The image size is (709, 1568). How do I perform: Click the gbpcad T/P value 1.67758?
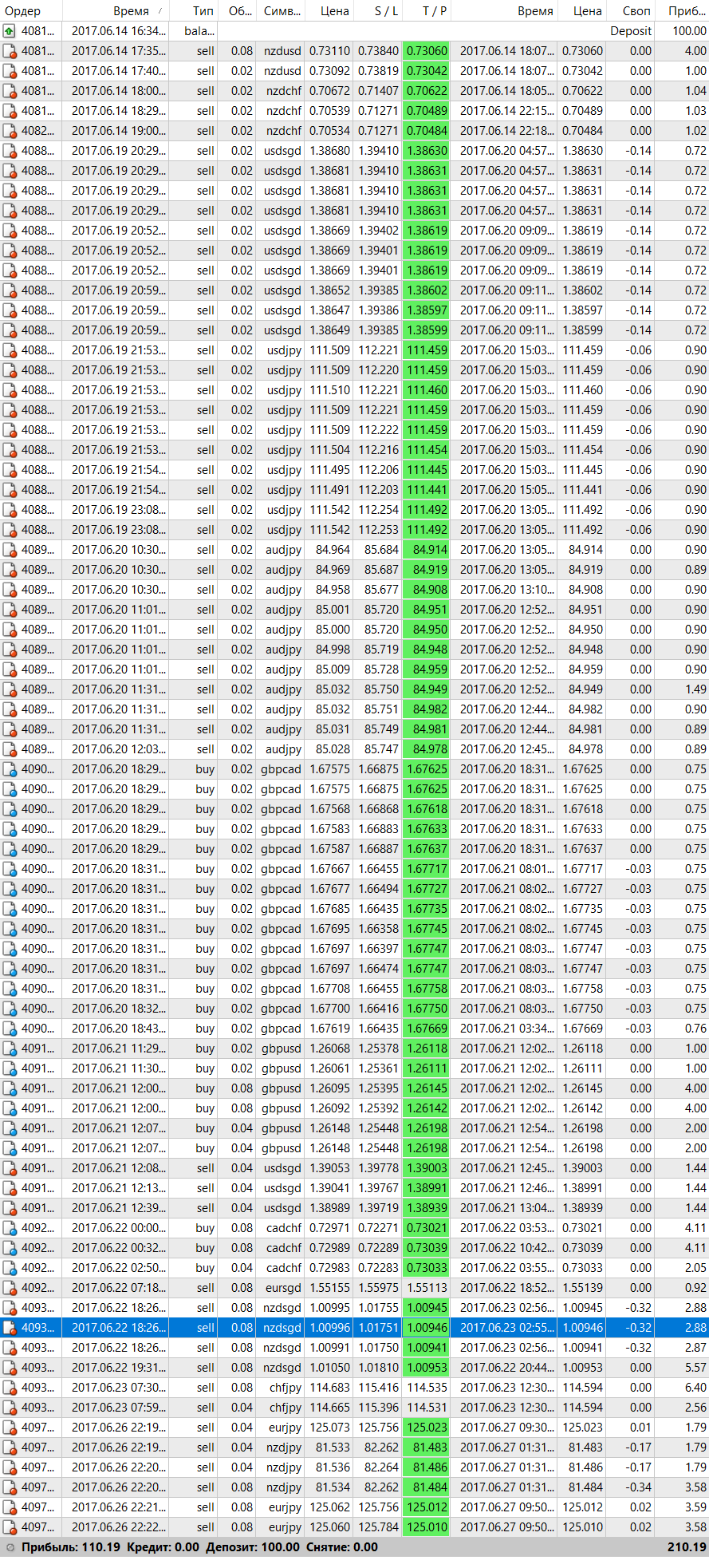(427, 989)
